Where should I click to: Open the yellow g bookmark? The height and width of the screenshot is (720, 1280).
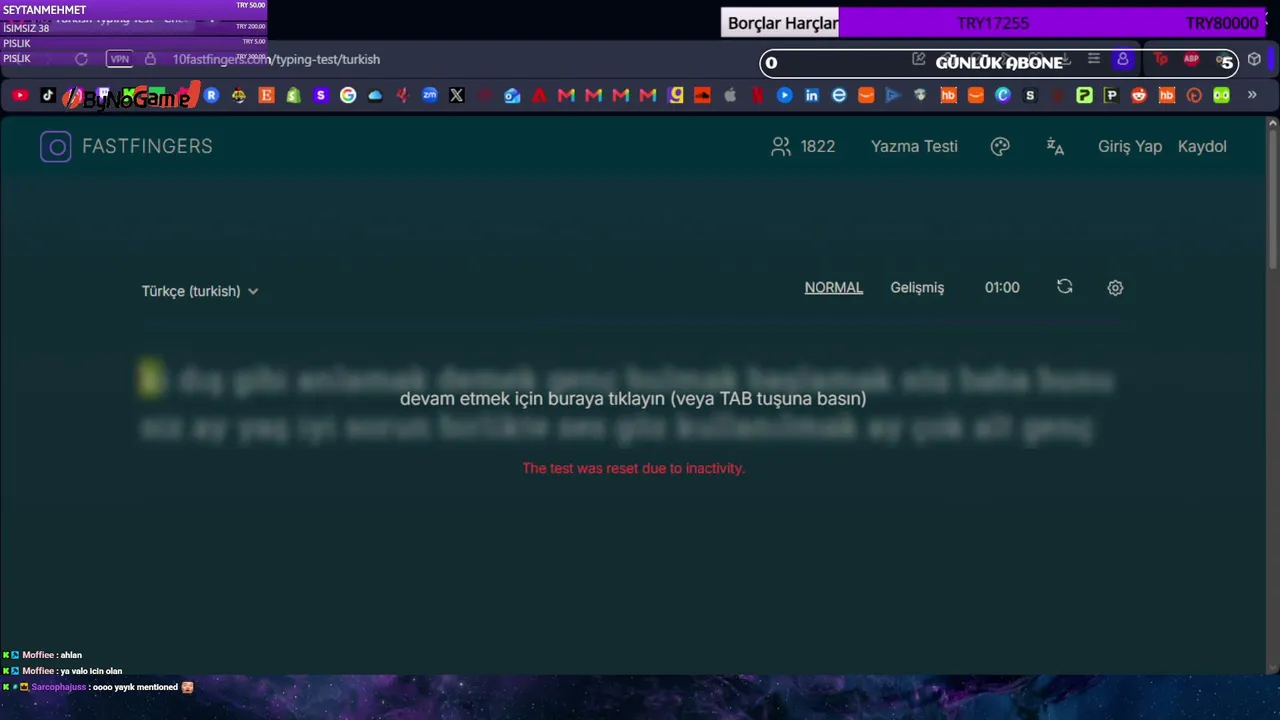click(676, 96)
